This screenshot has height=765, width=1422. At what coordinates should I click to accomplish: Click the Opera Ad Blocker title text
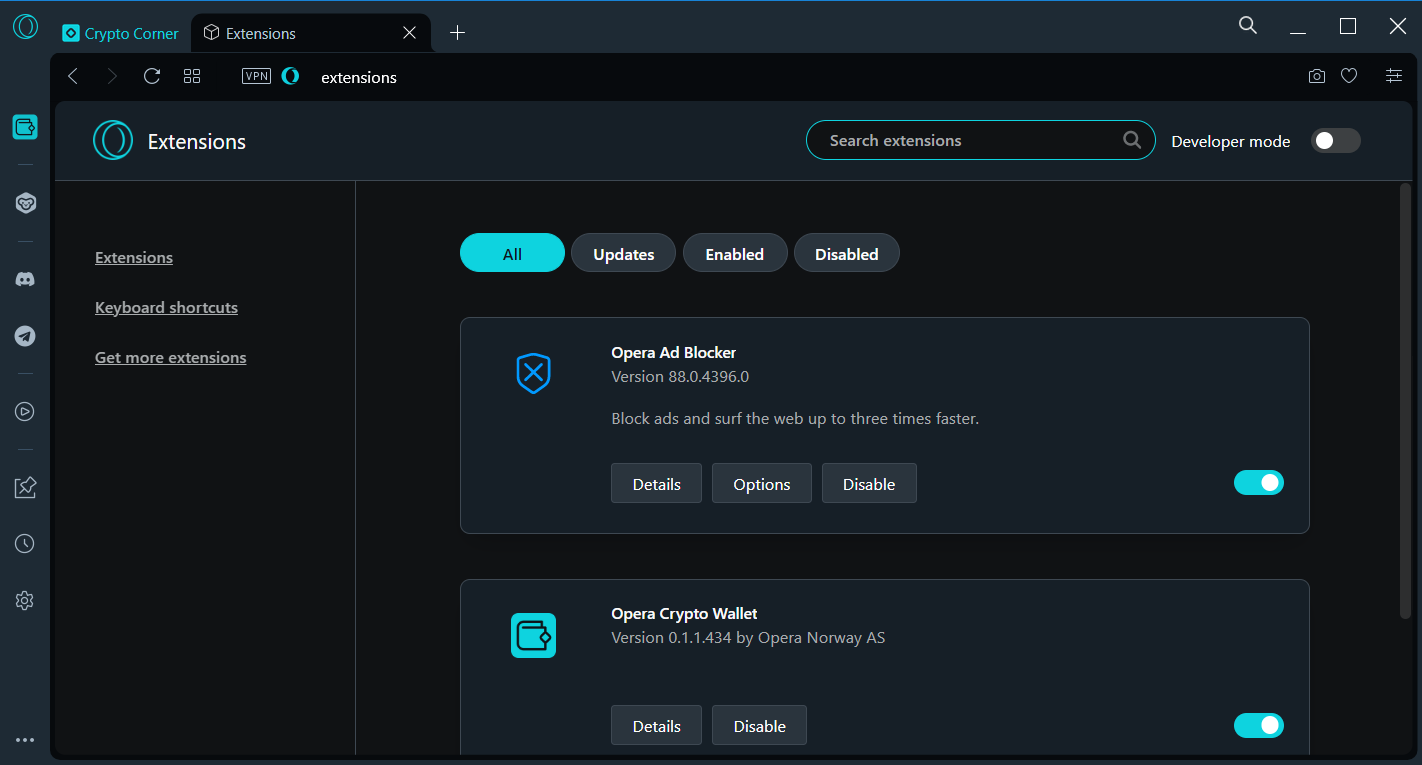click(x=673, y=352)
